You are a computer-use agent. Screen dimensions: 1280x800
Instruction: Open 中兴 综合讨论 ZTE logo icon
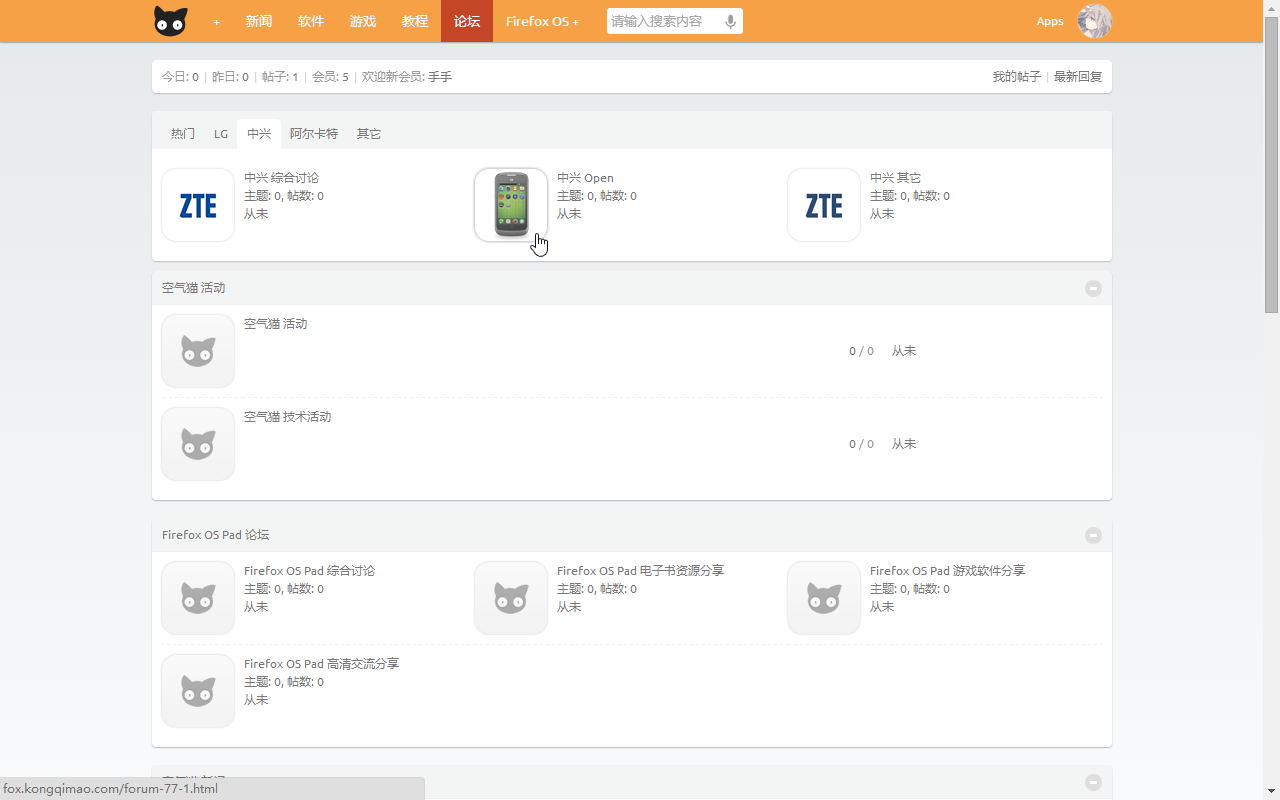click(x=198, y=205)
